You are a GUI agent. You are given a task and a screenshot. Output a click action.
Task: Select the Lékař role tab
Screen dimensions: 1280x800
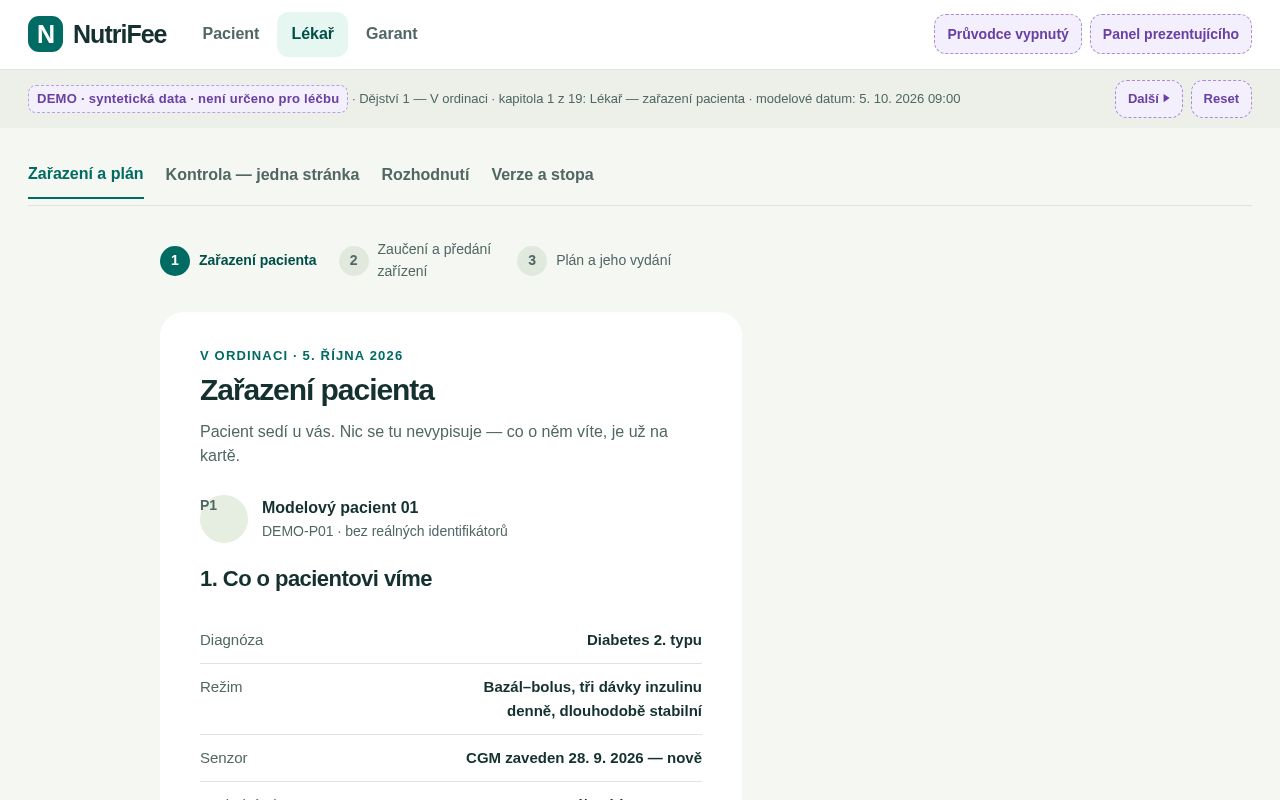click(312, 34)
